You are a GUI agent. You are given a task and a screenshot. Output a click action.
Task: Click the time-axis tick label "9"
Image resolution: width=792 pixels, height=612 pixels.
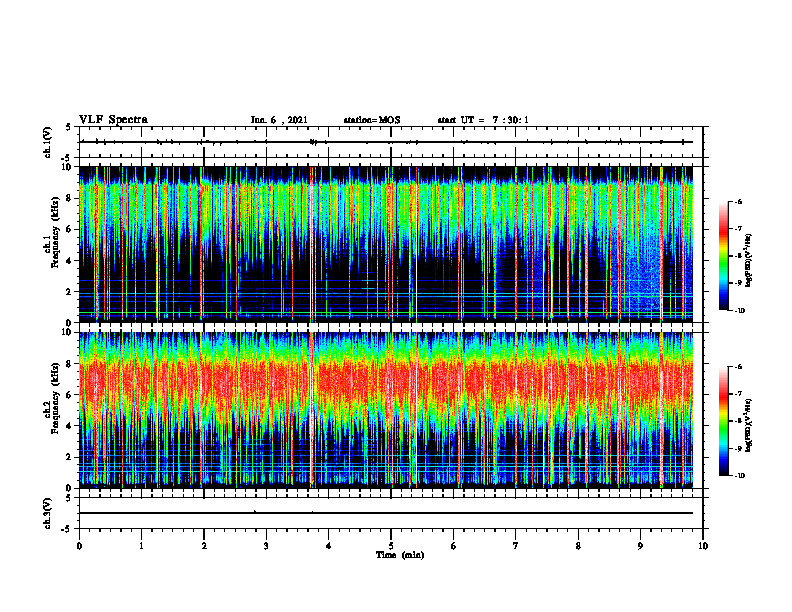coord(640,546)
